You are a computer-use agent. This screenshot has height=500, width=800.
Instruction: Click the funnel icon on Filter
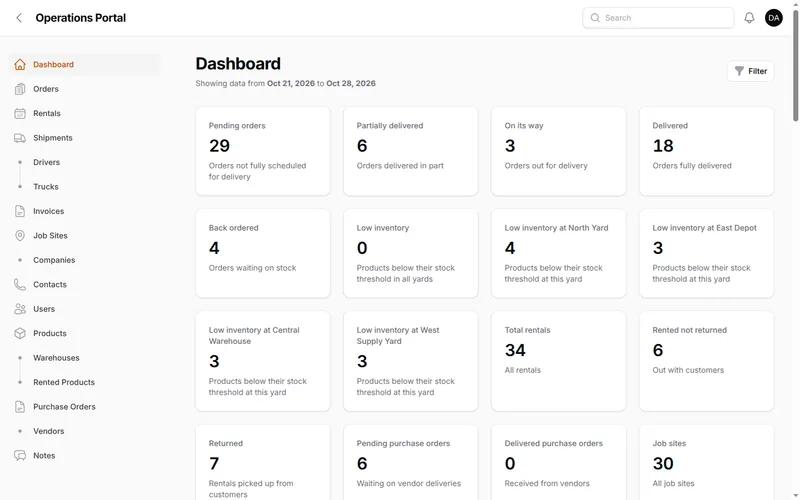739,71
